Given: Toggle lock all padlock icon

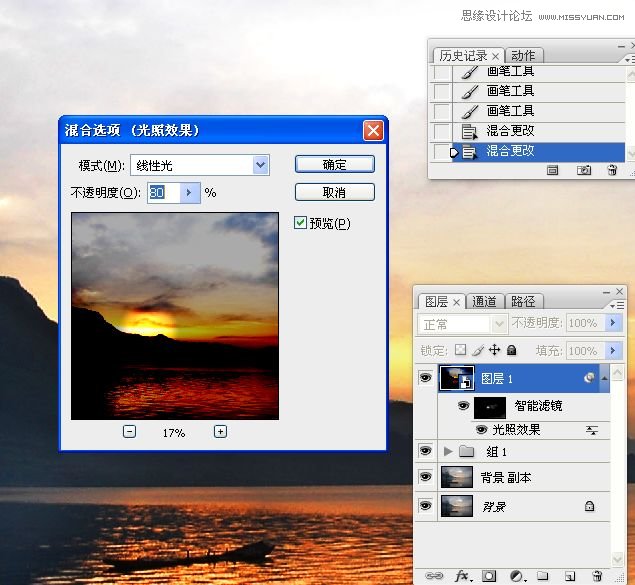Looking at the screenshot, I should click(x=511, y=350).
